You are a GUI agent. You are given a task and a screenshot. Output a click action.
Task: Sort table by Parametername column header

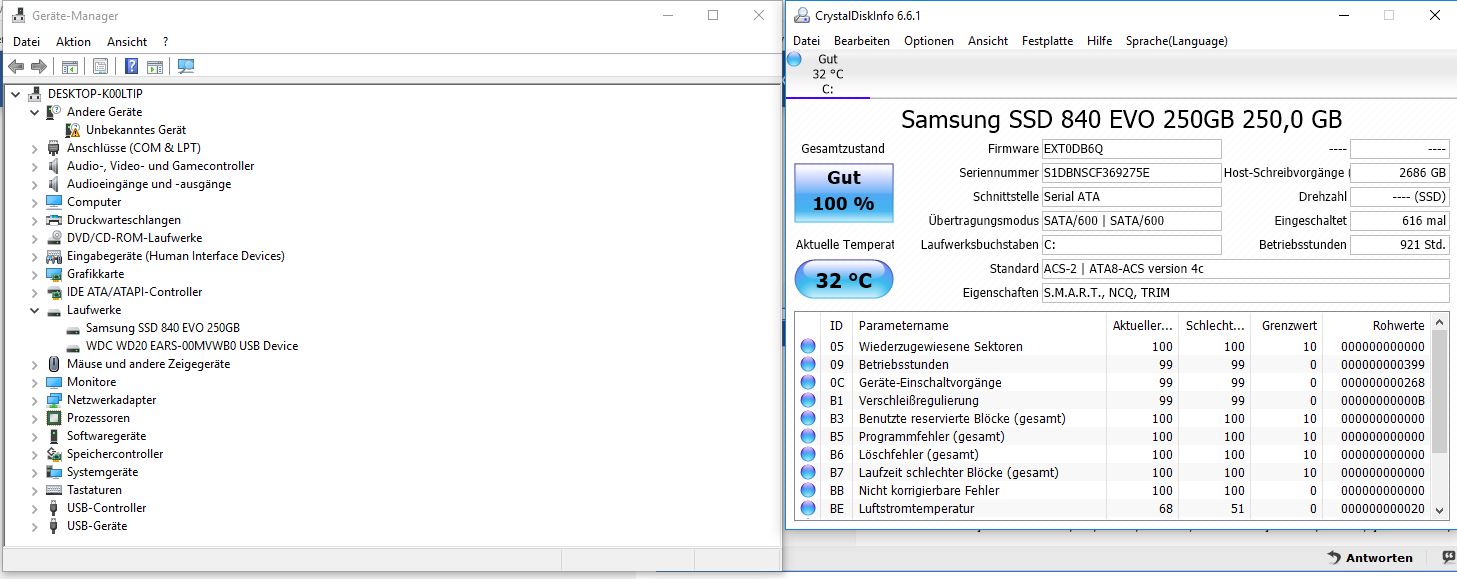point(979,326)
